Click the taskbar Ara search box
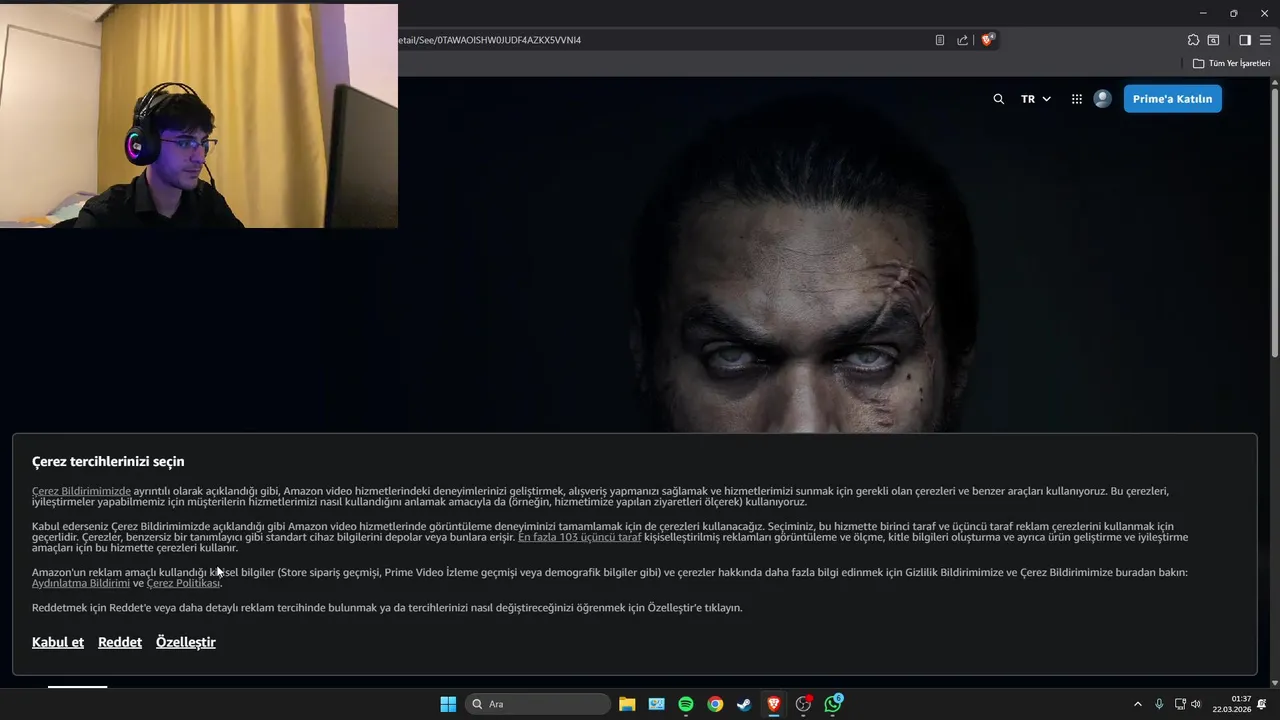The image size is (1280, 720). coord(539,704)
